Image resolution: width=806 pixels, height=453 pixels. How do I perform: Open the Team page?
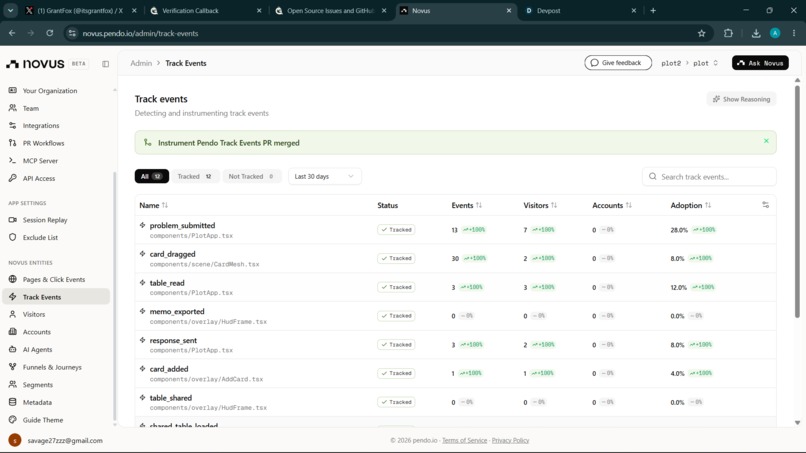pos(31,108)
